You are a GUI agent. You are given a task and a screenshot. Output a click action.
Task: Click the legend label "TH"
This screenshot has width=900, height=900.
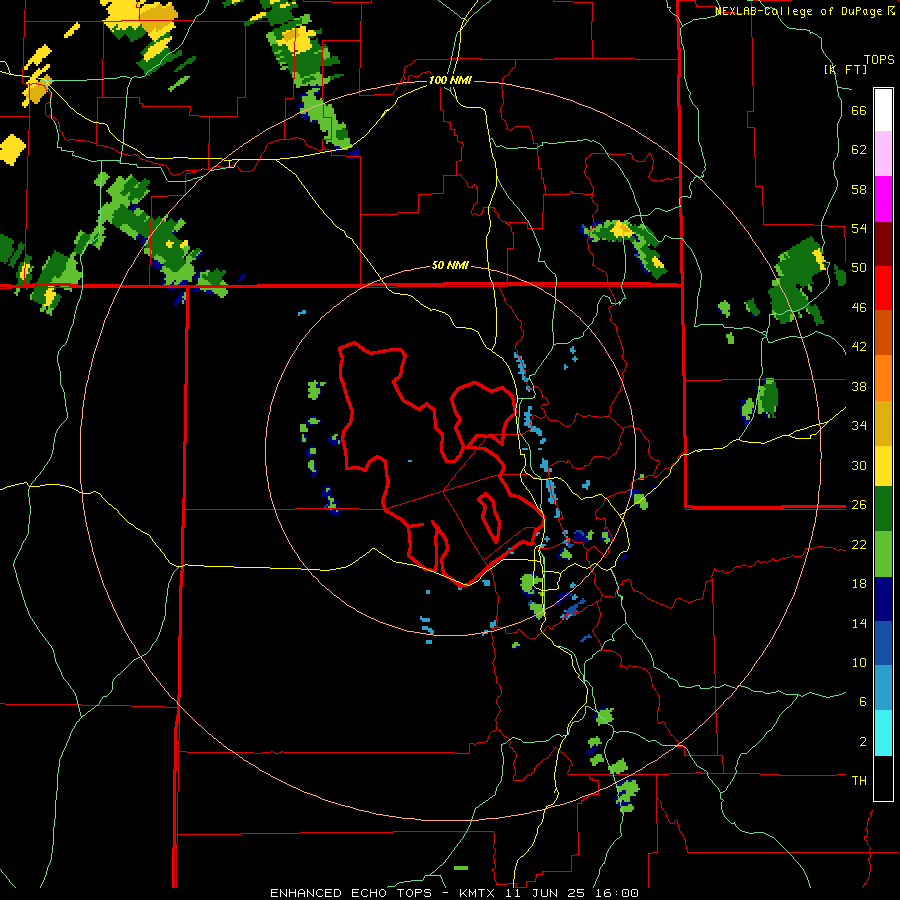(x=859, y=781)
